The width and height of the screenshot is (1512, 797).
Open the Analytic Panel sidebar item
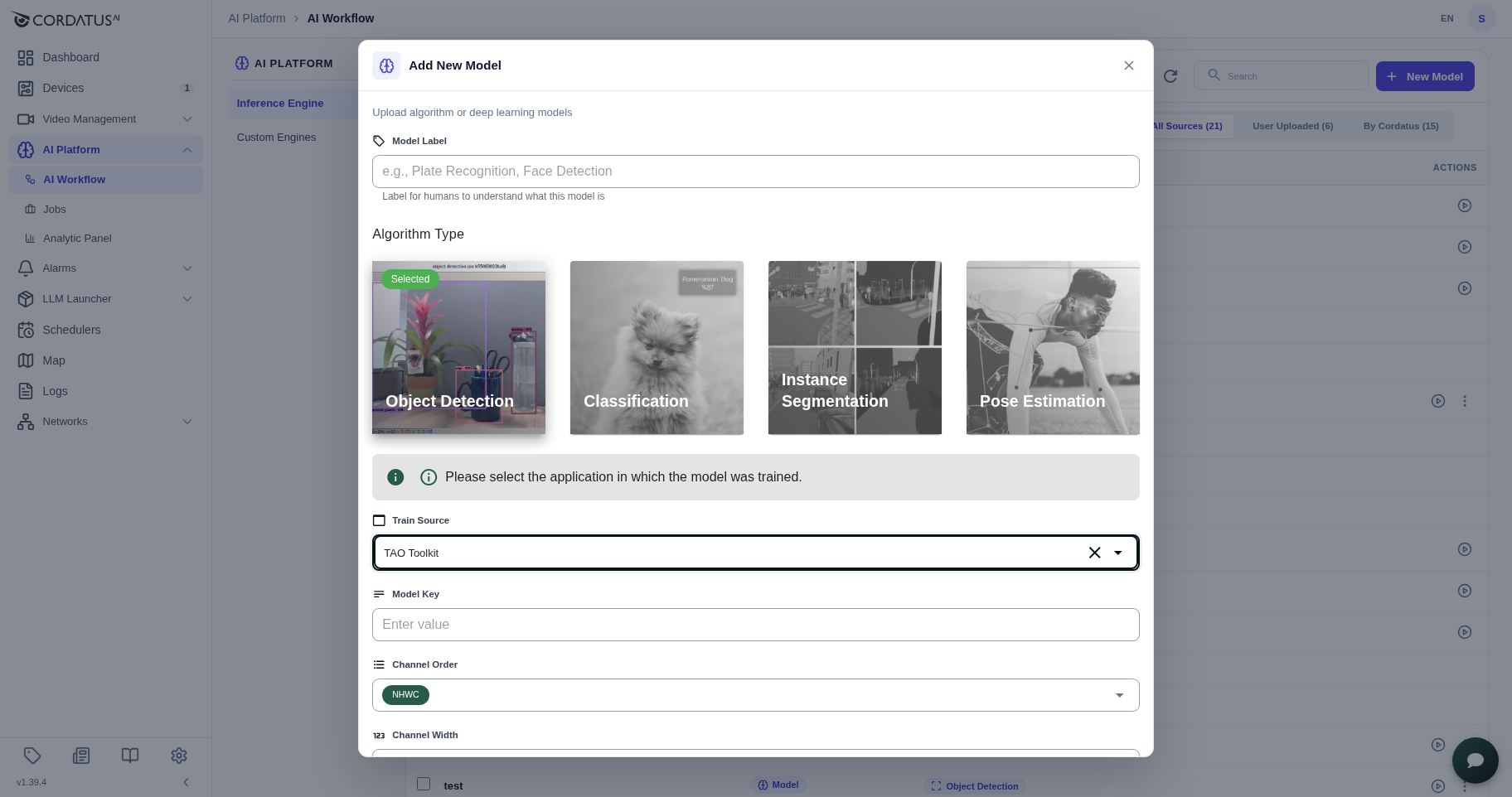point(77,239)
